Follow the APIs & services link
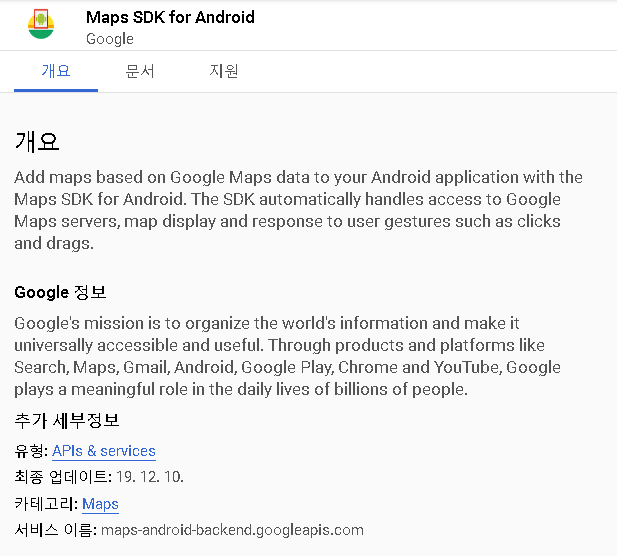Image resolution: width=617 pixels, height=556 pixels. pyautogui.click(x=104, y=451)
